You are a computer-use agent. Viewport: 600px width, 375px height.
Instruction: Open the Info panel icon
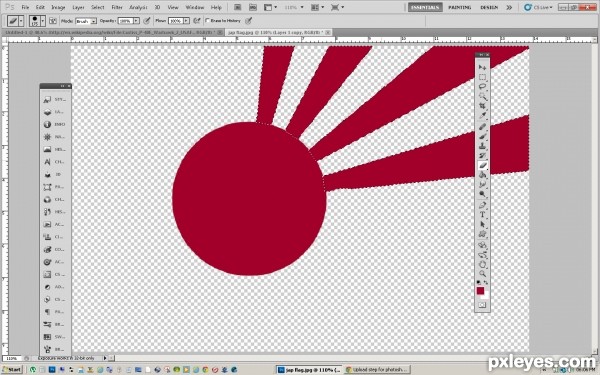pos(47,124)
